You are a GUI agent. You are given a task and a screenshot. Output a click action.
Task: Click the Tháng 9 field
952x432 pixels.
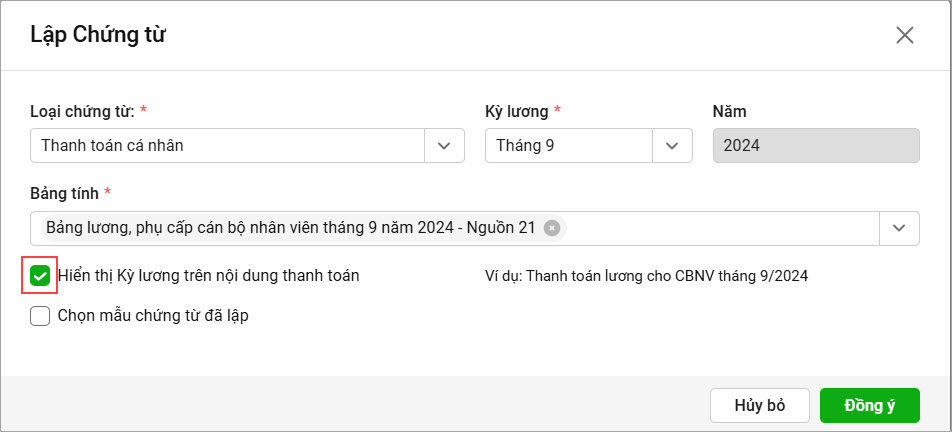tap(569, 146)
